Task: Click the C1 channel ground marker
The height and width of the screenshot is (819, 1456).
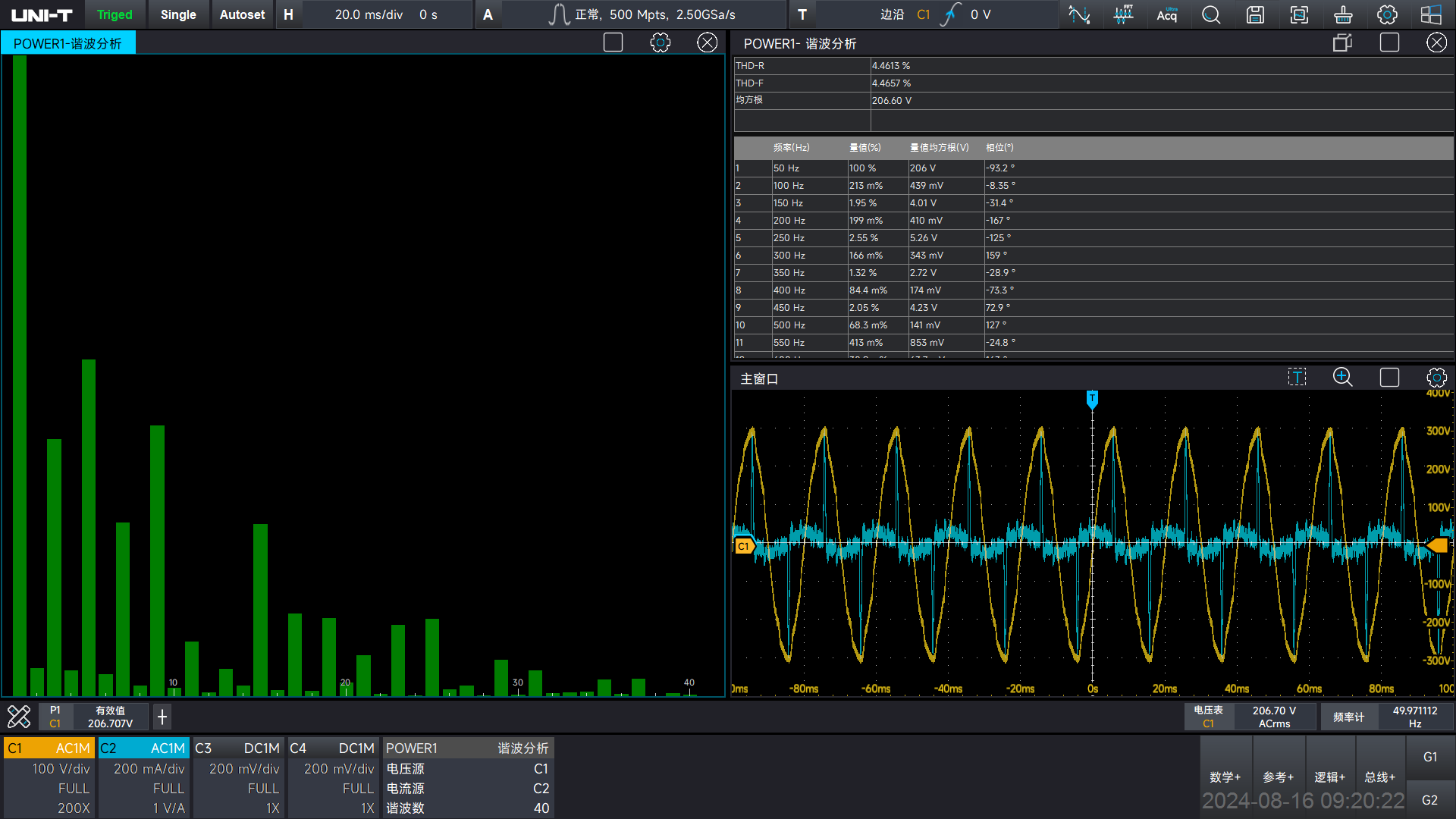Action: click(x=745, y=546)
